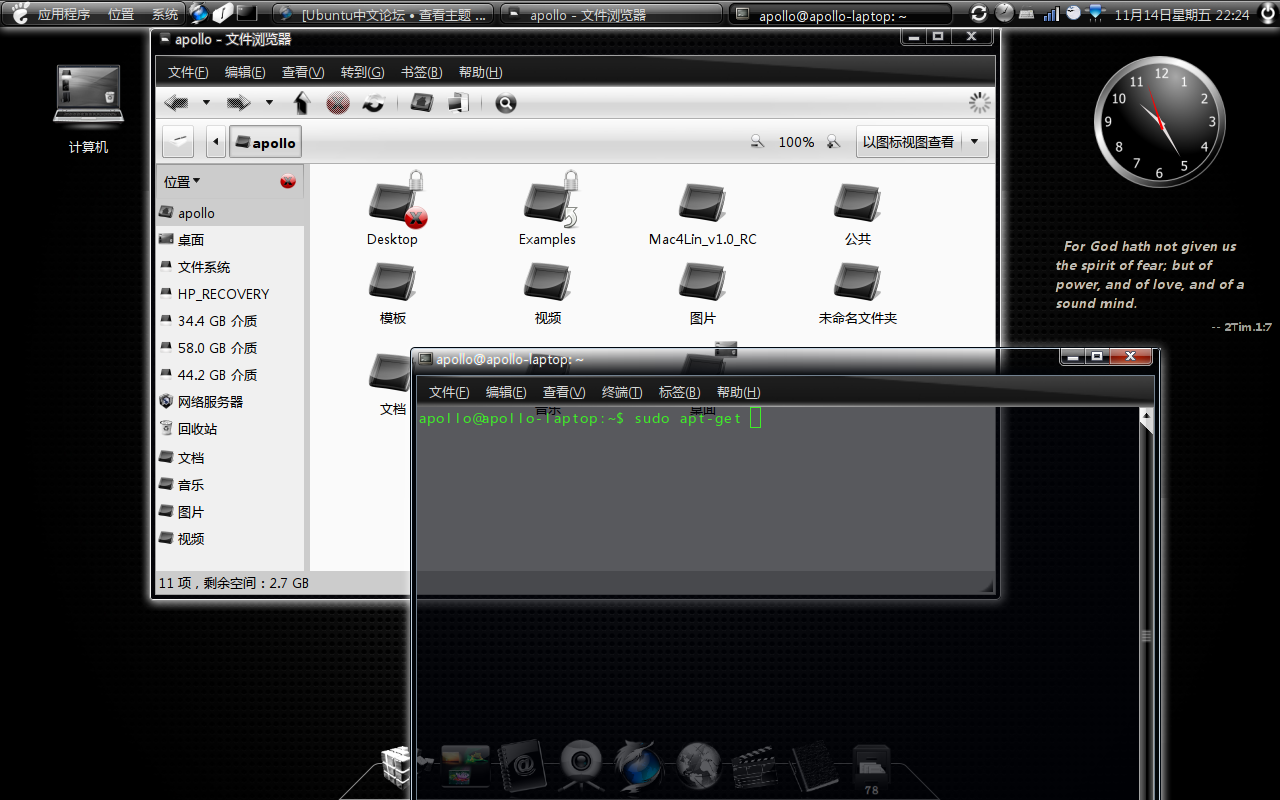Select the Mac4Lin_v1.0_RC folder

[703, 214]
